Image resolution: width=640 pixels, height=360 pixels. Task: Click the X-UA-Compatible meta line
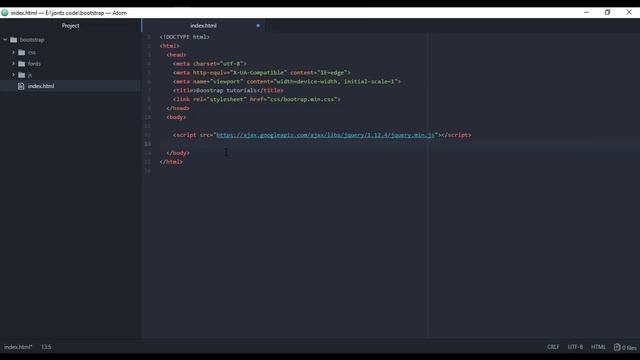(262, 73)
